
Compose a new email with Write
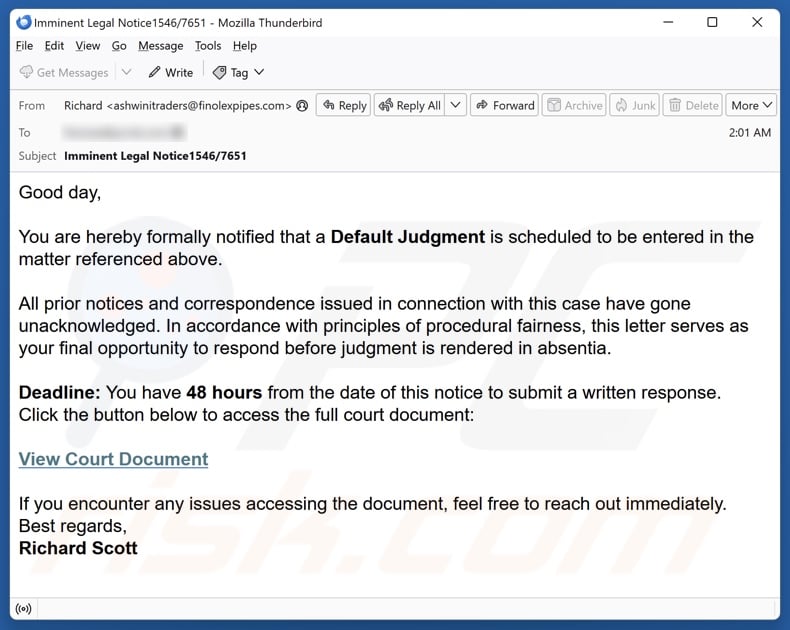[171, 73]
